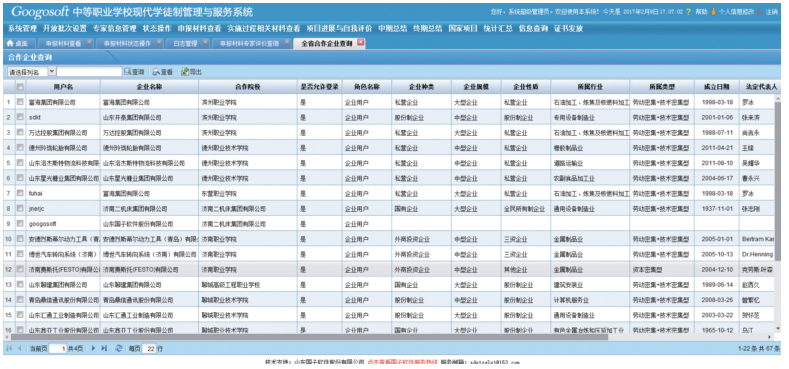Toggle the select-all checkbox in table header
Viewport: 789px width, 369px height.
tap(20, 87)
